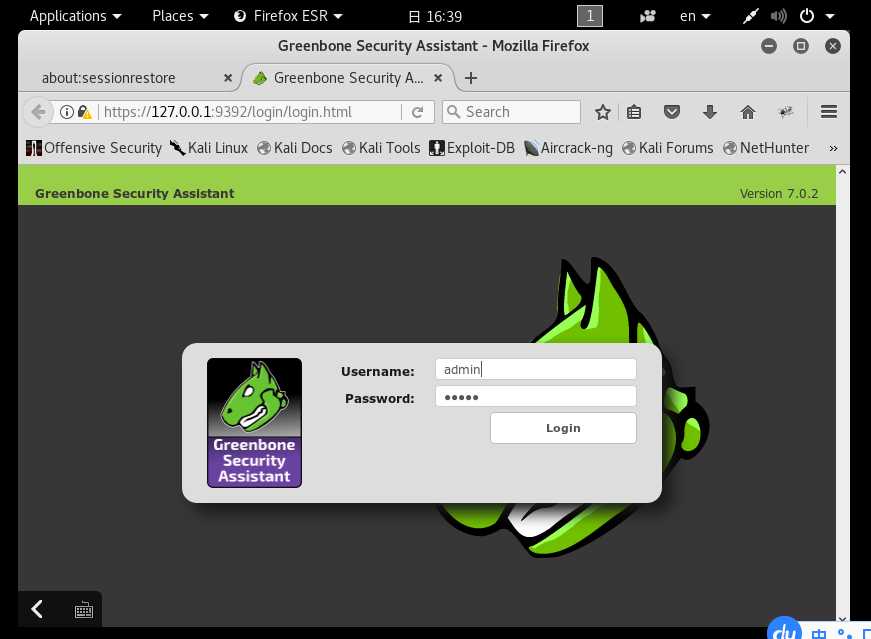
Task: Click the volume speaker icon
Action: [778, 16]
